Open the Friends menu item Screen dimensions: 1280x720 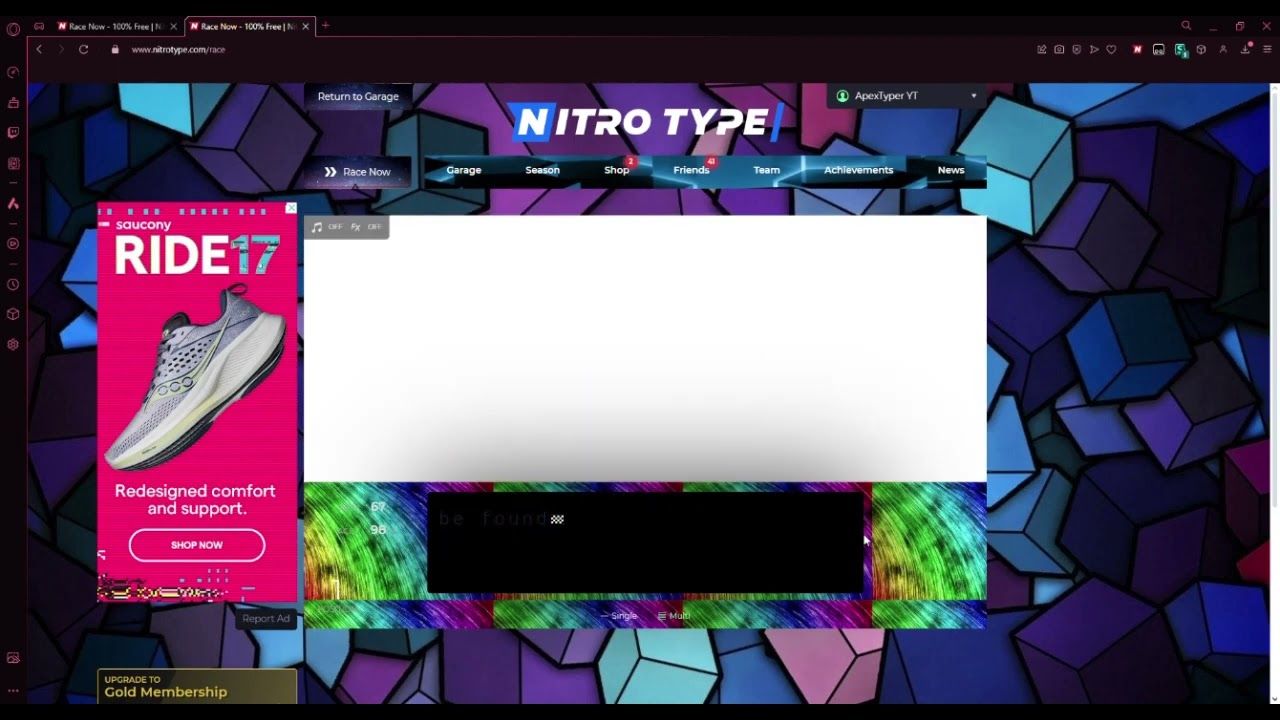pos(691,170)
